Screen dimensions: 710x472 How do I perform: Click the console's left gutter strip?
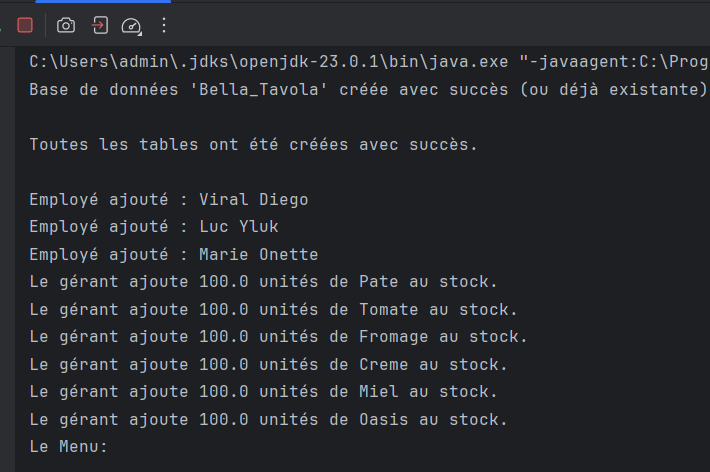[7, 259]
